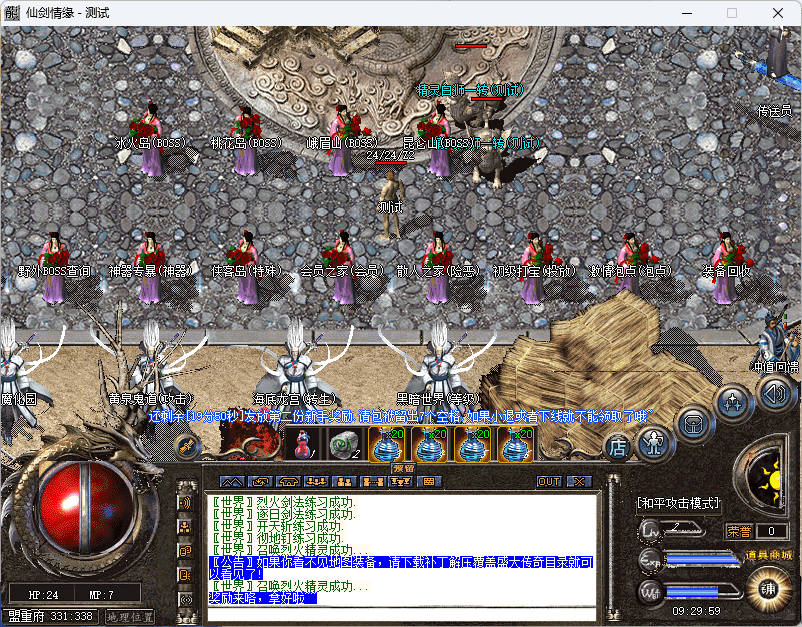Click the X exit button on the toolbar
Viewport: 802px width, 627px height.
(x=579, y=482)
